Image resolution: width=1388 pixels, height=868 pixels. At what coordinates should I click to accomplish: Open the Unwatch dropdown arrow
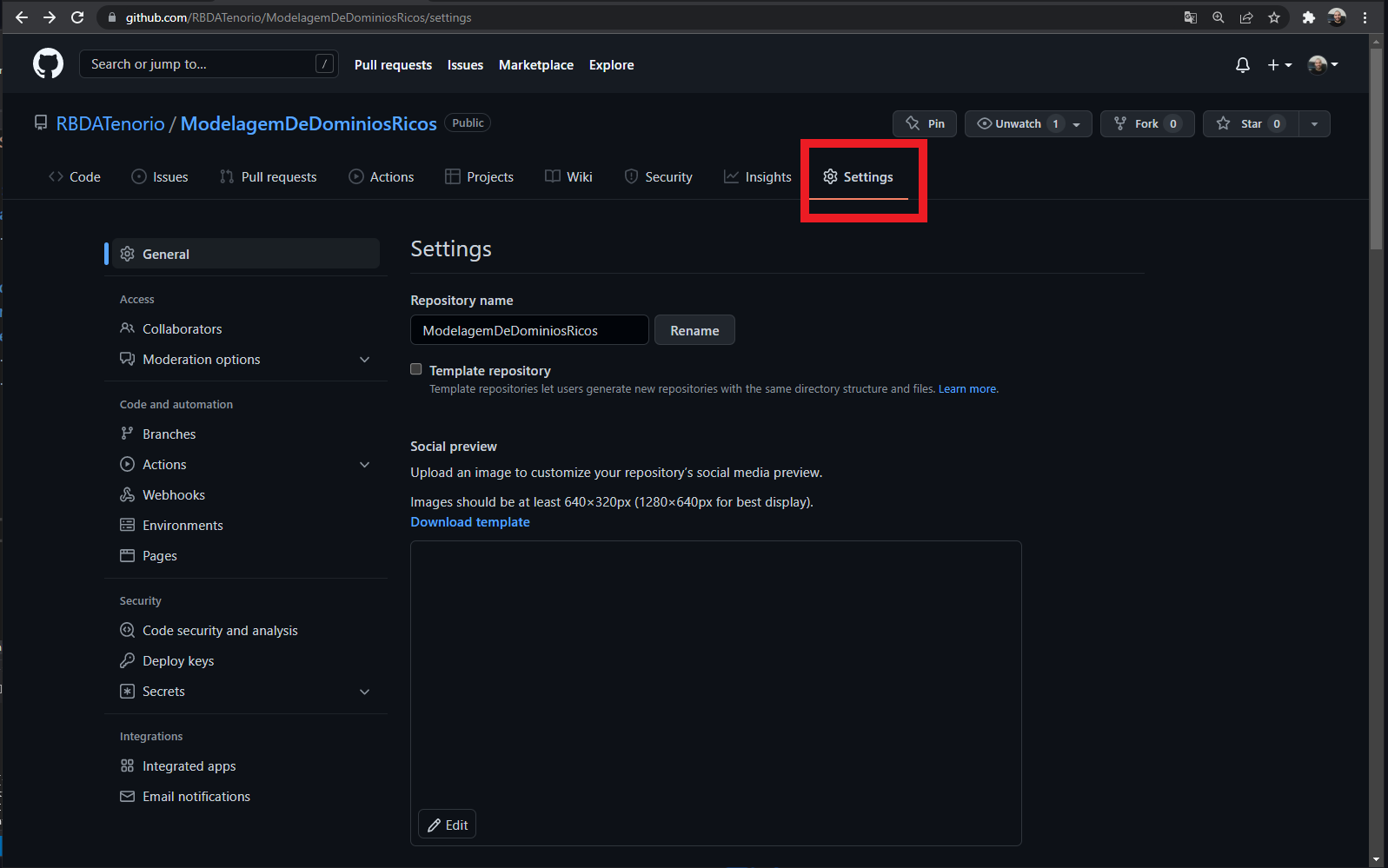pos(1077,124)
